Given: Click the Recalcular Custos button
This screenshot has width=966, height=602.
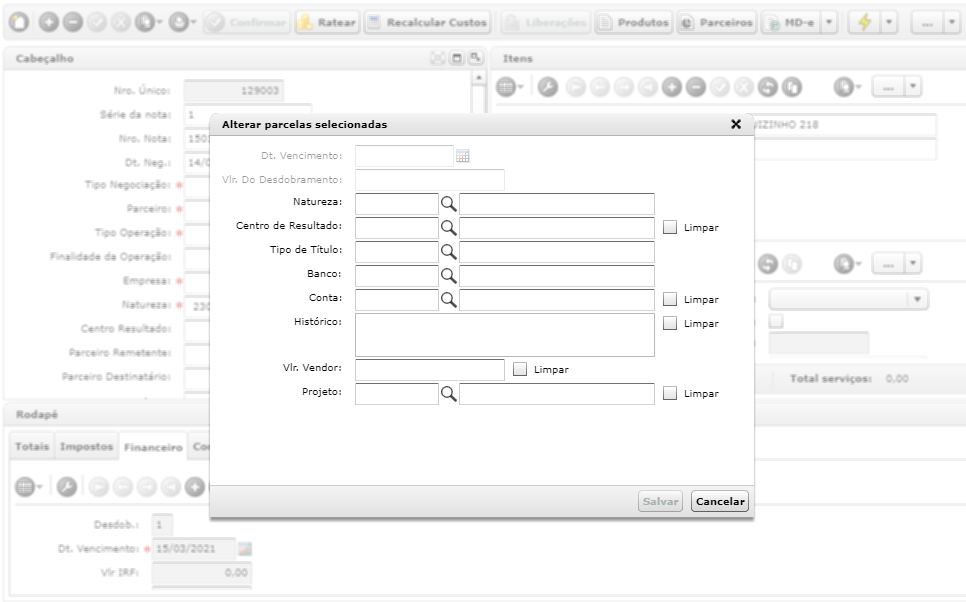Looking at the screenshot, I should point(428,22).
